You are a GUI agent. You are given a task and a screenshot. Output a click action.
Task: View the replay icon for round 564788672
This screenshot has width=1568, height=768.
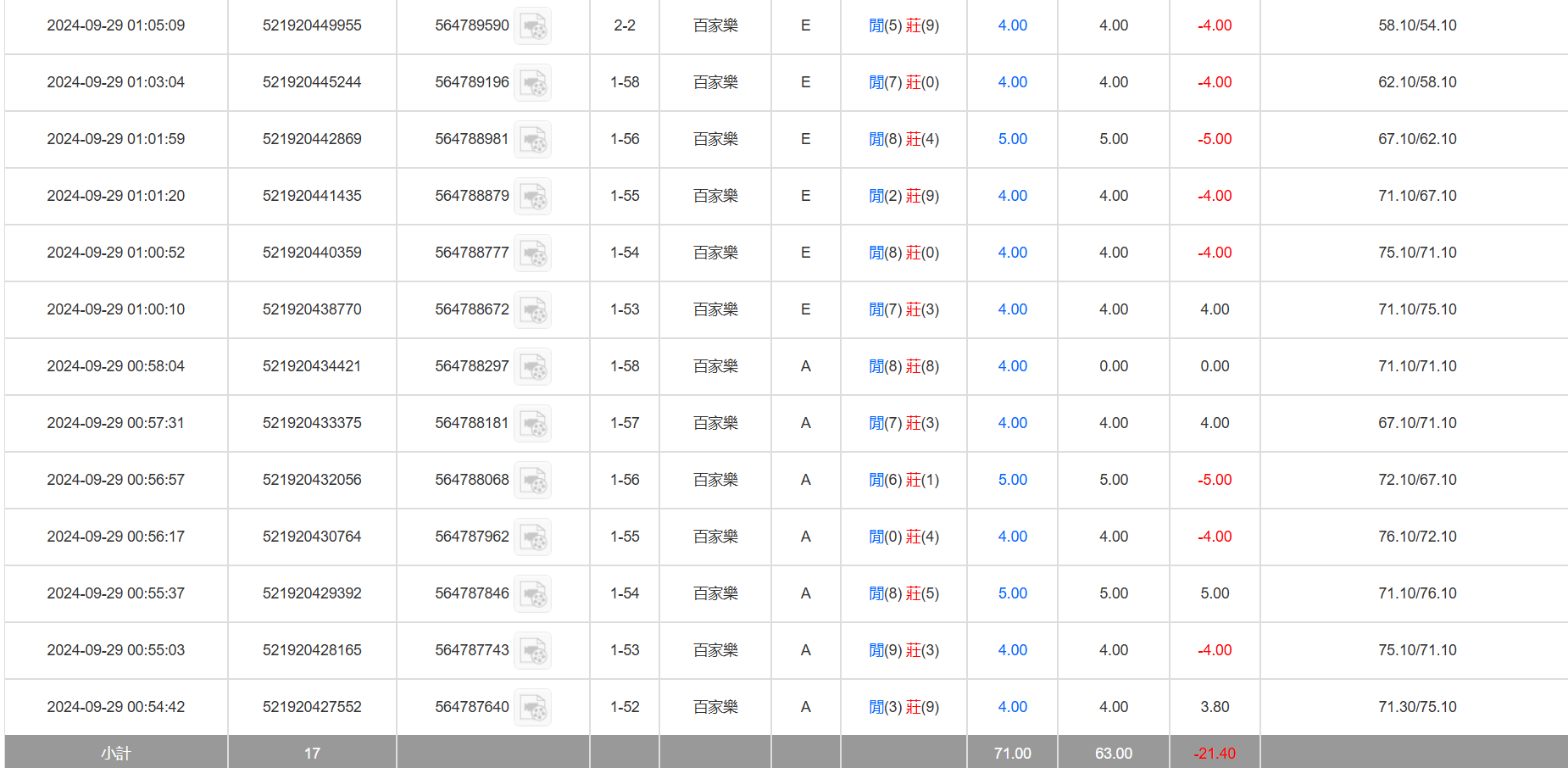(x=533, y=310)
